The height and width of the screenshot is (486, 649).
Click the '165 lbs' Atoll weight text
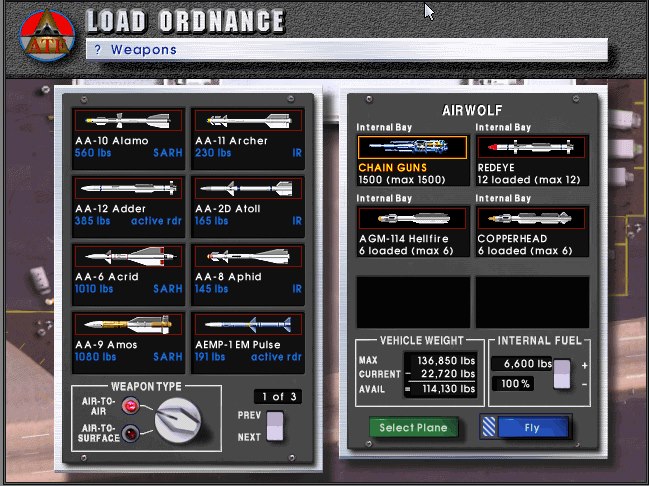[212, 221]
